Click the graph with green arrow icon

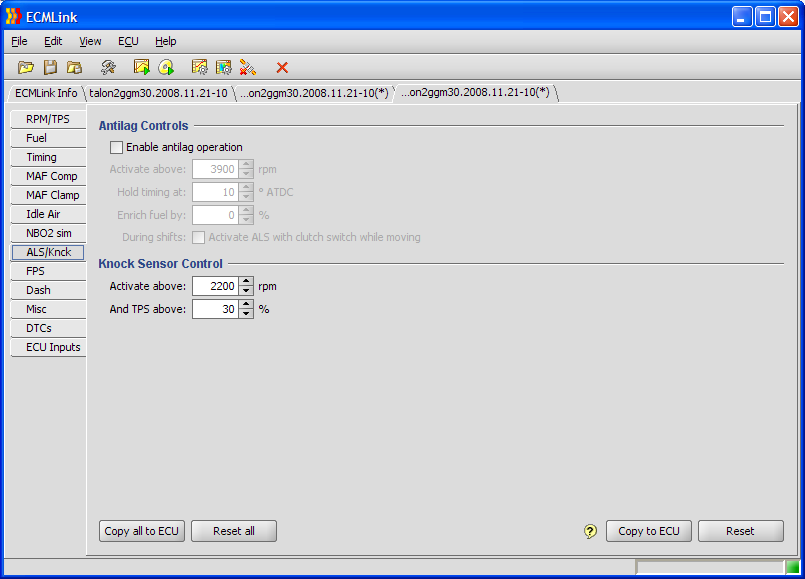142,67
